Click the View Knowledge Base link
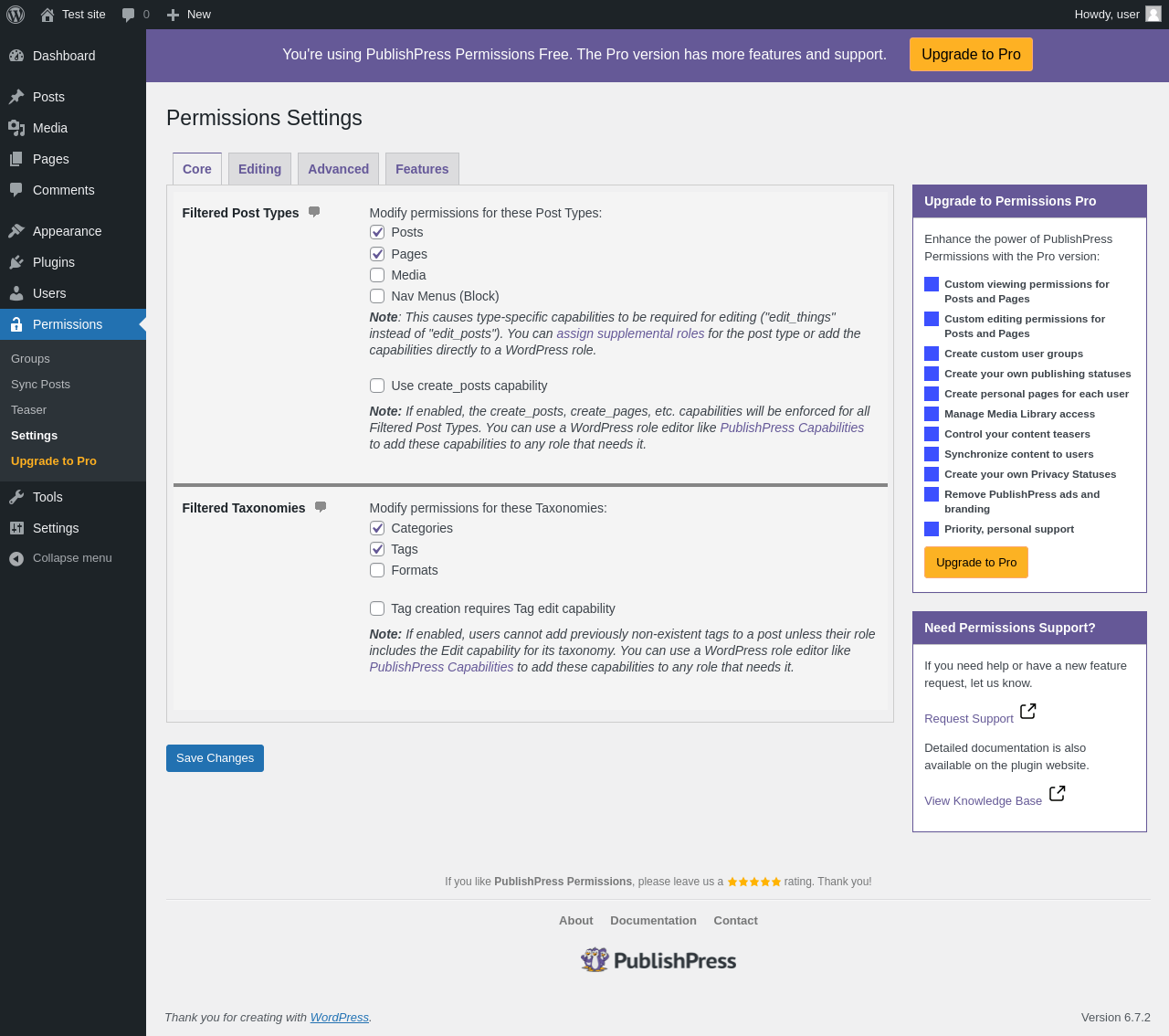The image size is (1169, 1036). point(983,801)
